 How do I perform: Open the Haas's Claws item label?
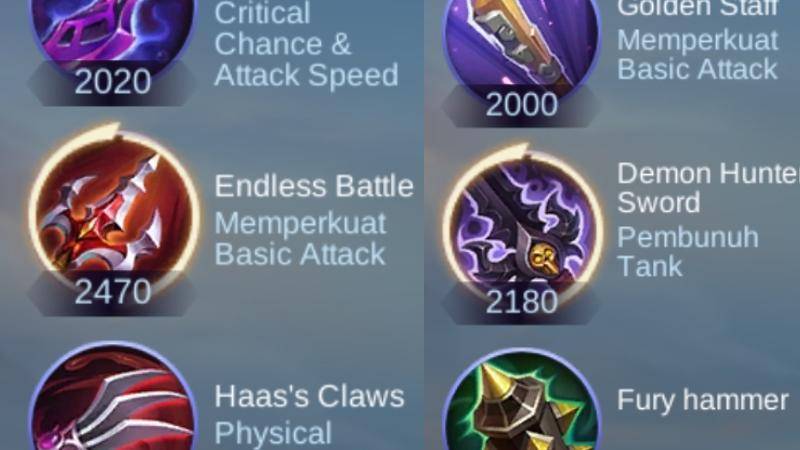click(309, 396)
